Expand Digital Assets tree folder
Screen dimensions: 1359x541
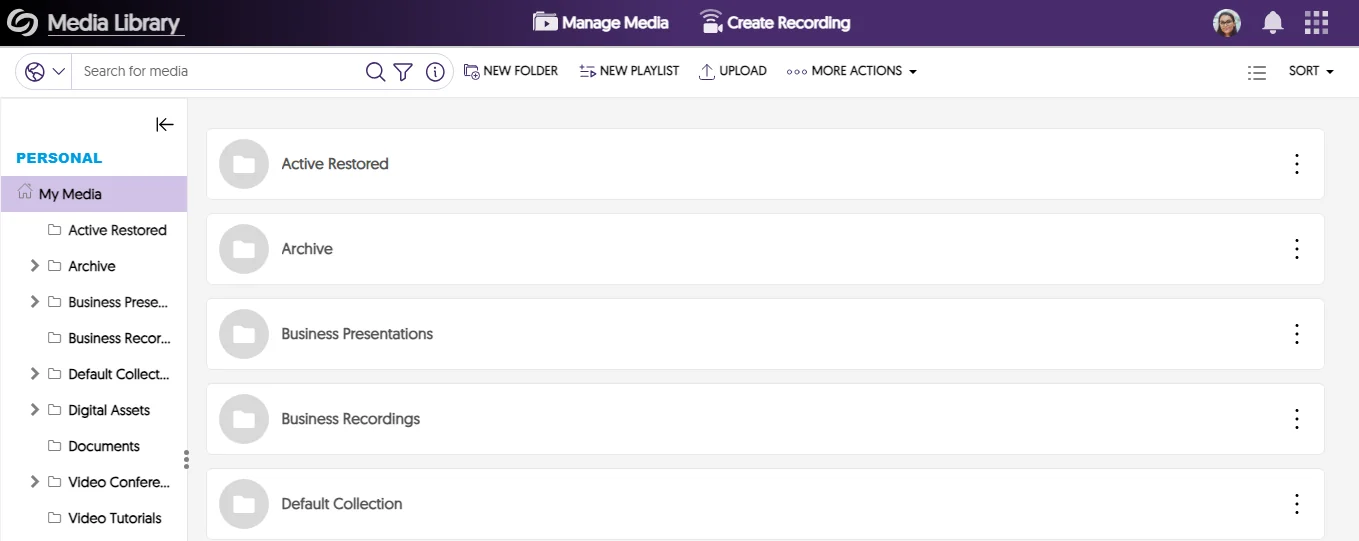coord(35,410)
